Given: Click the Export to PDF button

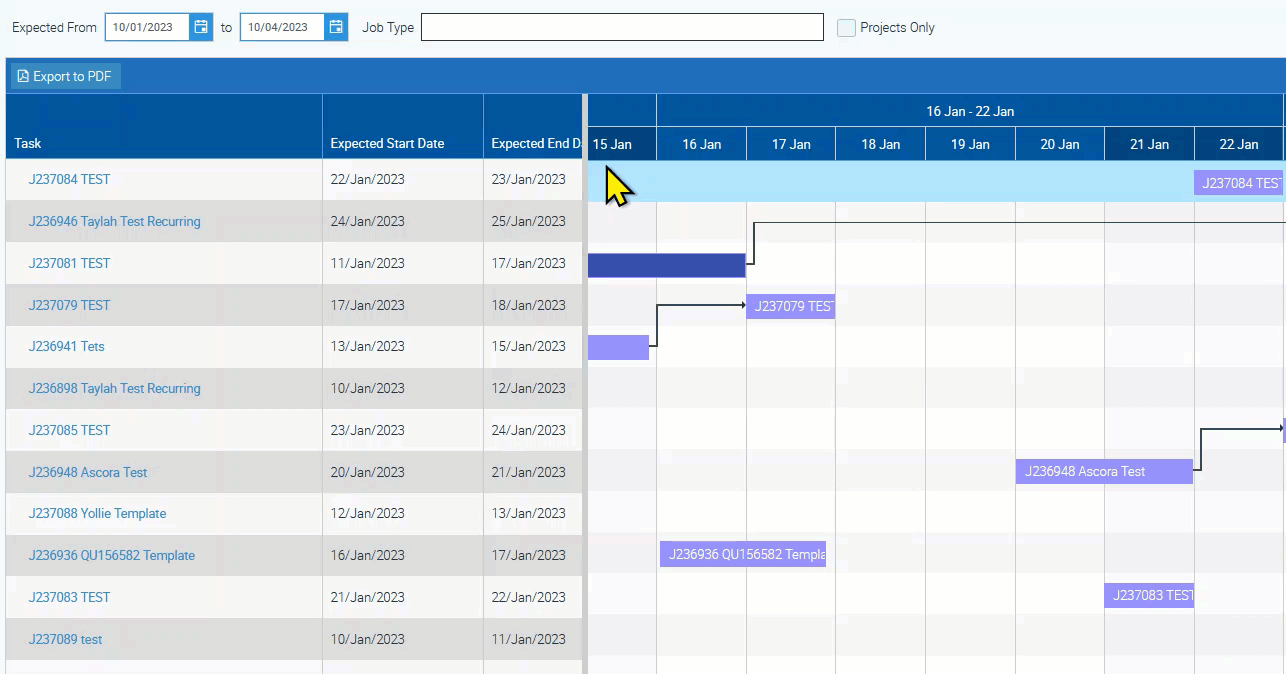Looking at the screenshot, I should coord(65,76).
